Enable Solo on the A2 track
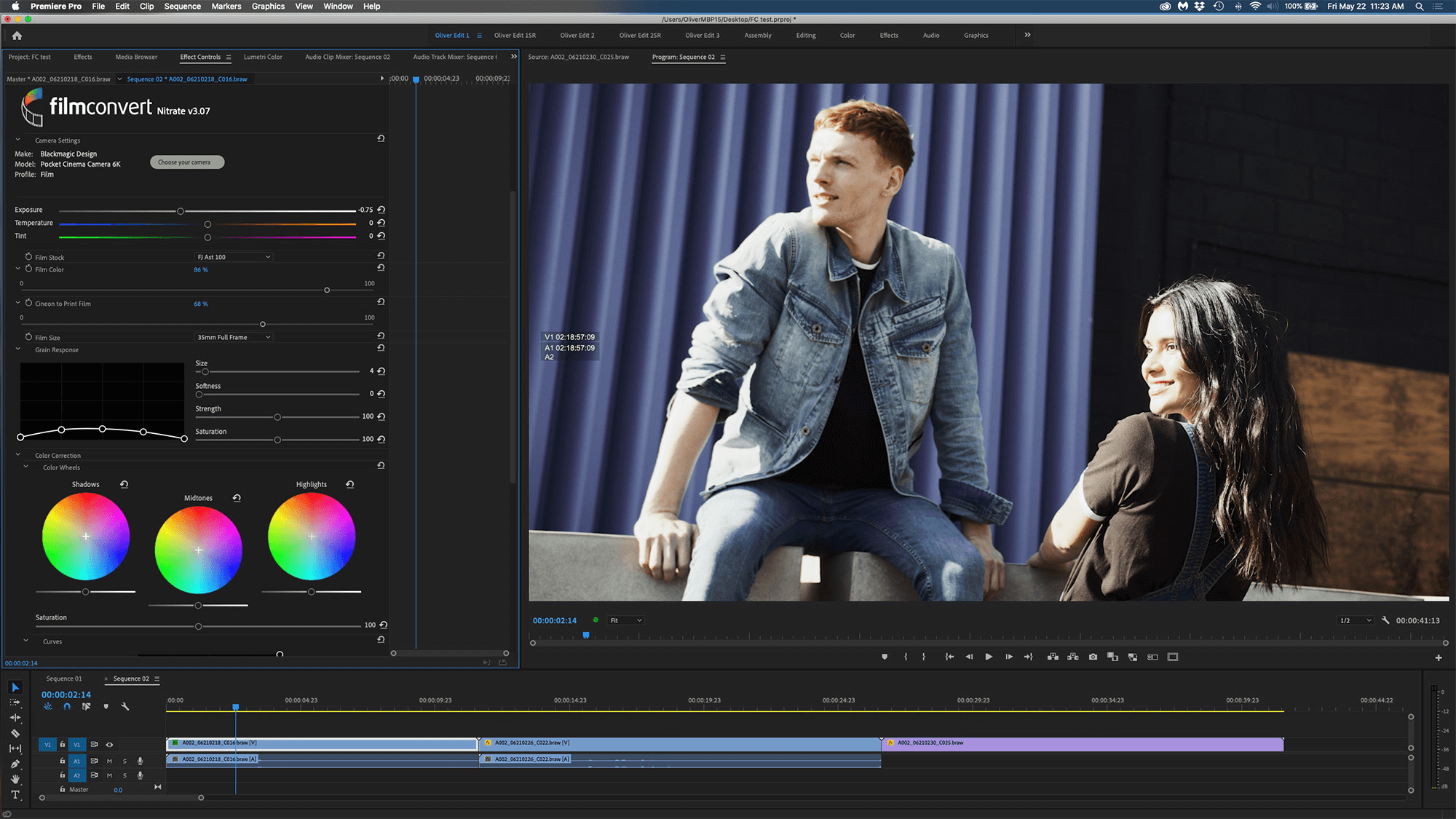The image size is (1456, 819). coord(125,775)
